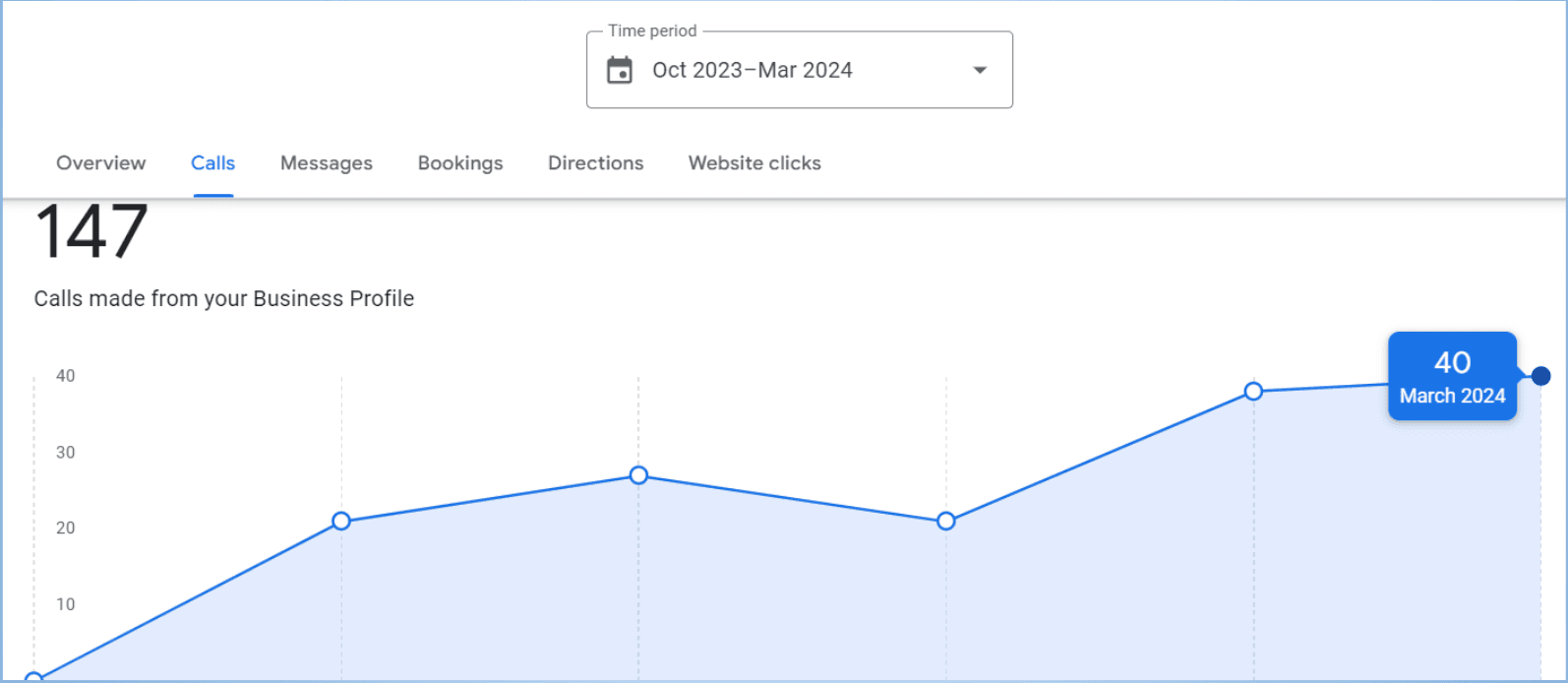Switch to the Bookings tab
This screenshot has width=1568, height=683.
coord(460,163)
